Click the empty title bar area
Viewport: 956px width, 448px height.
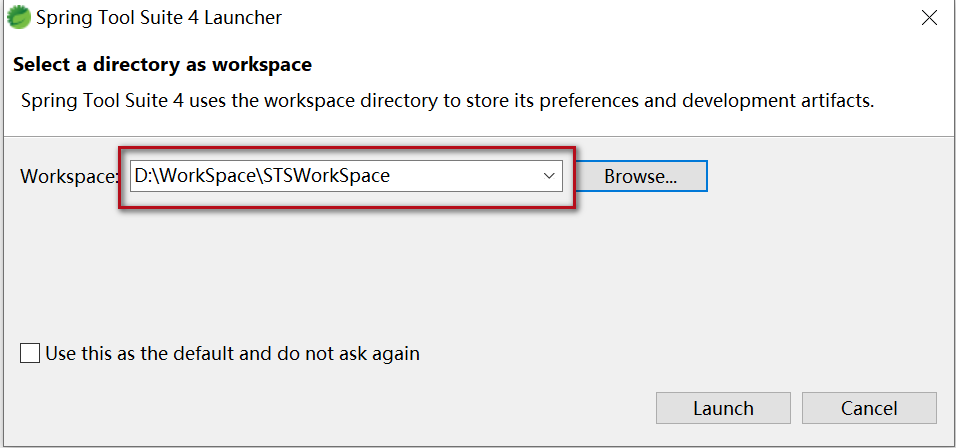pos(600,18)
